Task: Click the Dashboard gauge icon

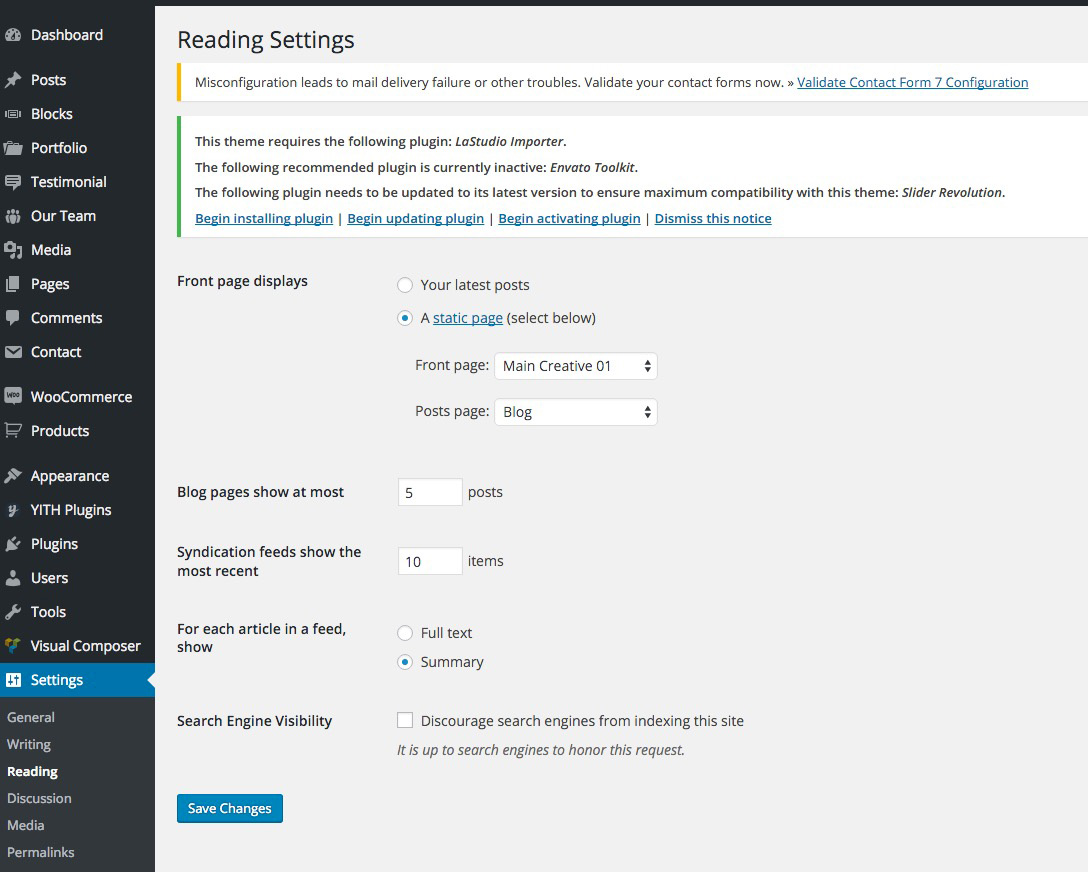Action: (13, 35)
